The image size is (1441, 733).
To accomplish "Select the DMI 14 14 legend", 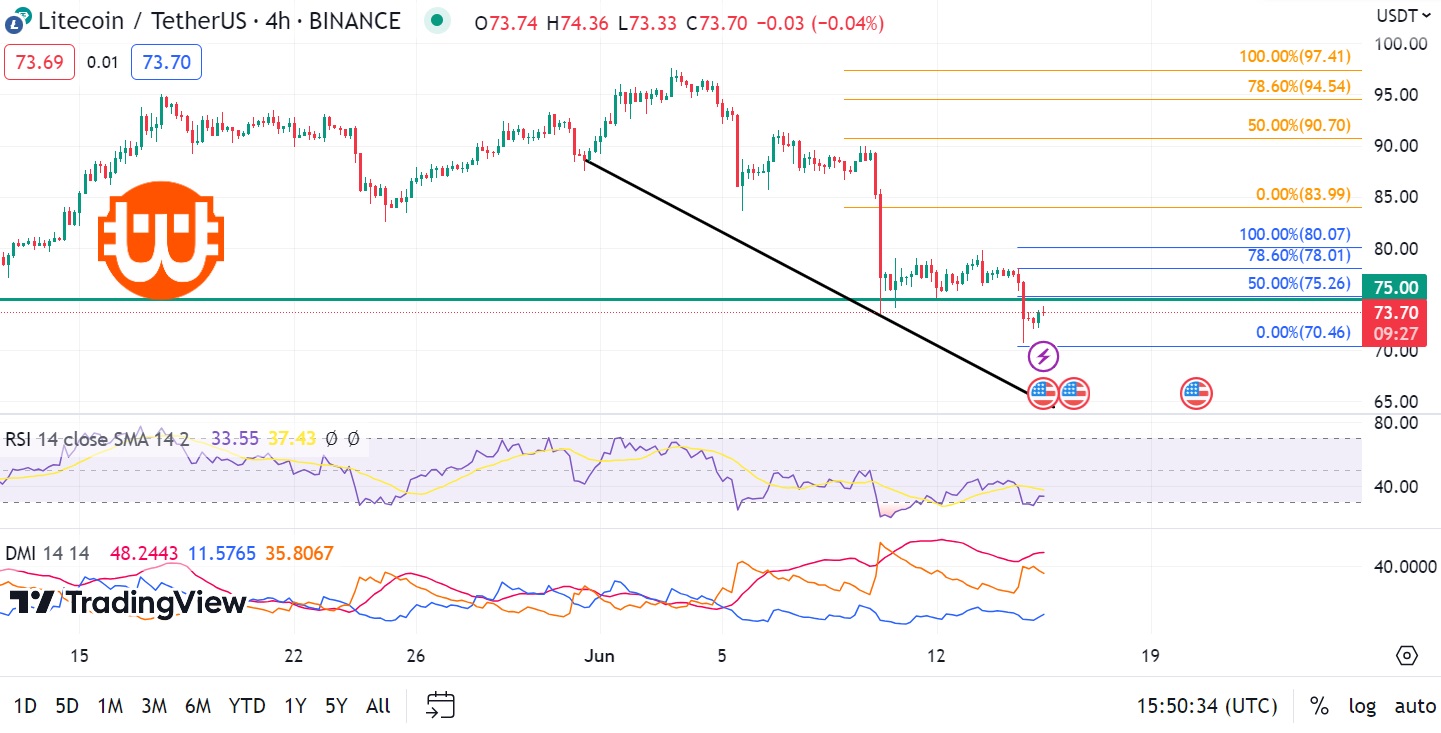I will pos(47,553).
